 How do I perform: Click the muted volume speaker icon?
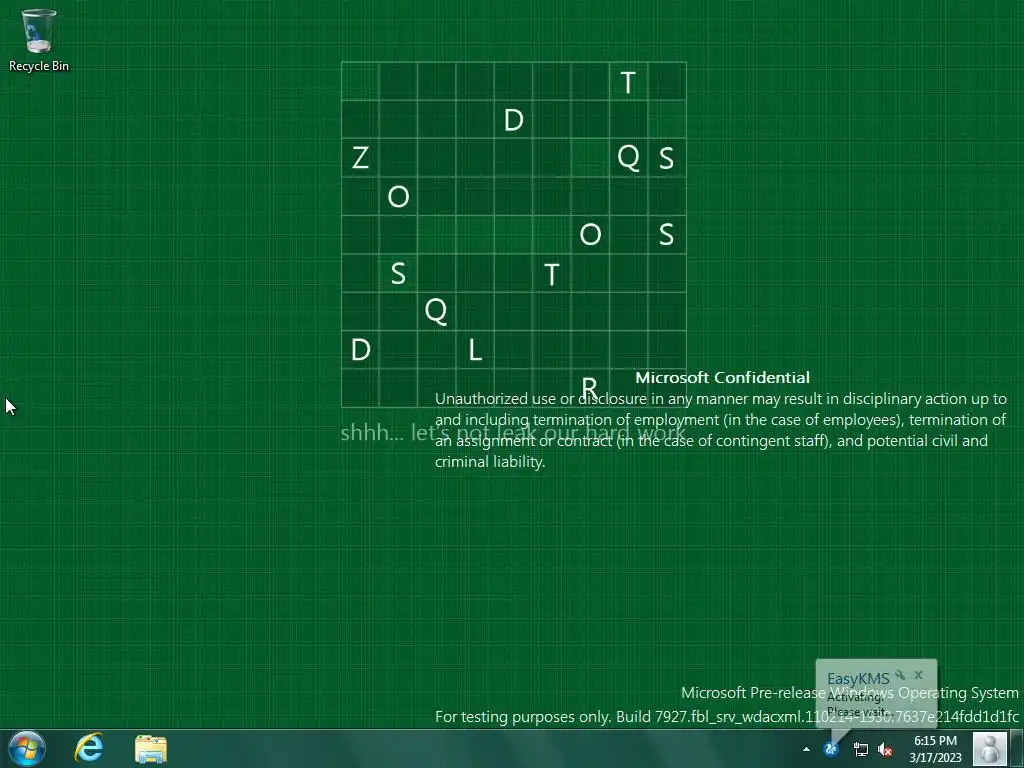(x=885, y=749)
